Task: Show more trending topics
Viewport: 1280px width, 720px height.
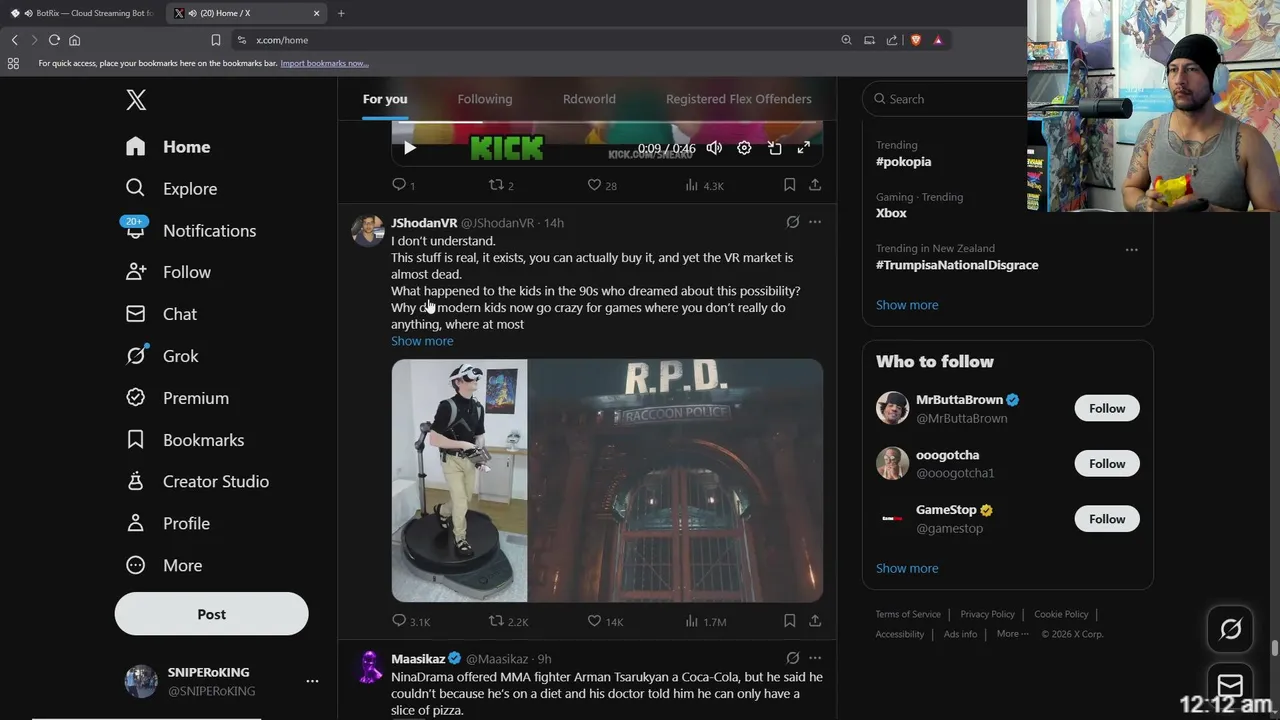Action: pos(907,305)
